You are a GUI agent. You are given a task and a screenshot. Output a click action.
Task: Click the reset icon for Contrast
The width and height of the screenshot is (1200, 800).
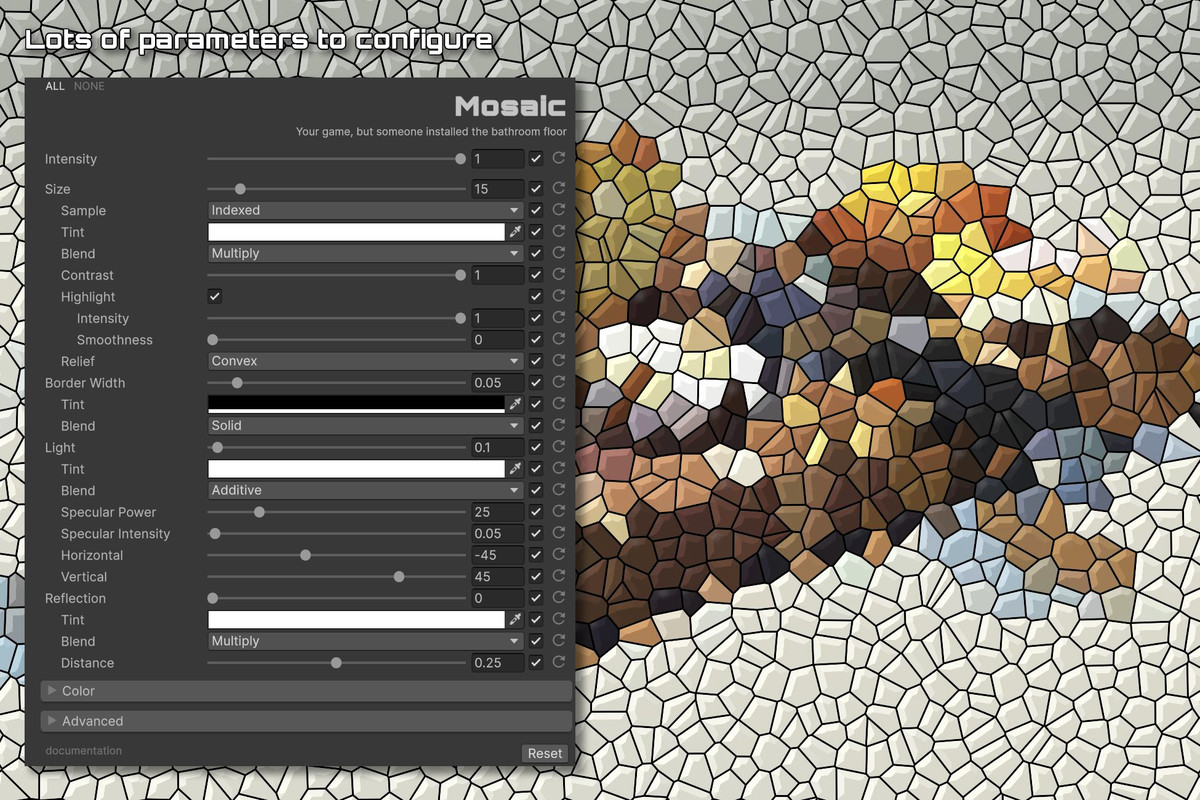point(559,275)
